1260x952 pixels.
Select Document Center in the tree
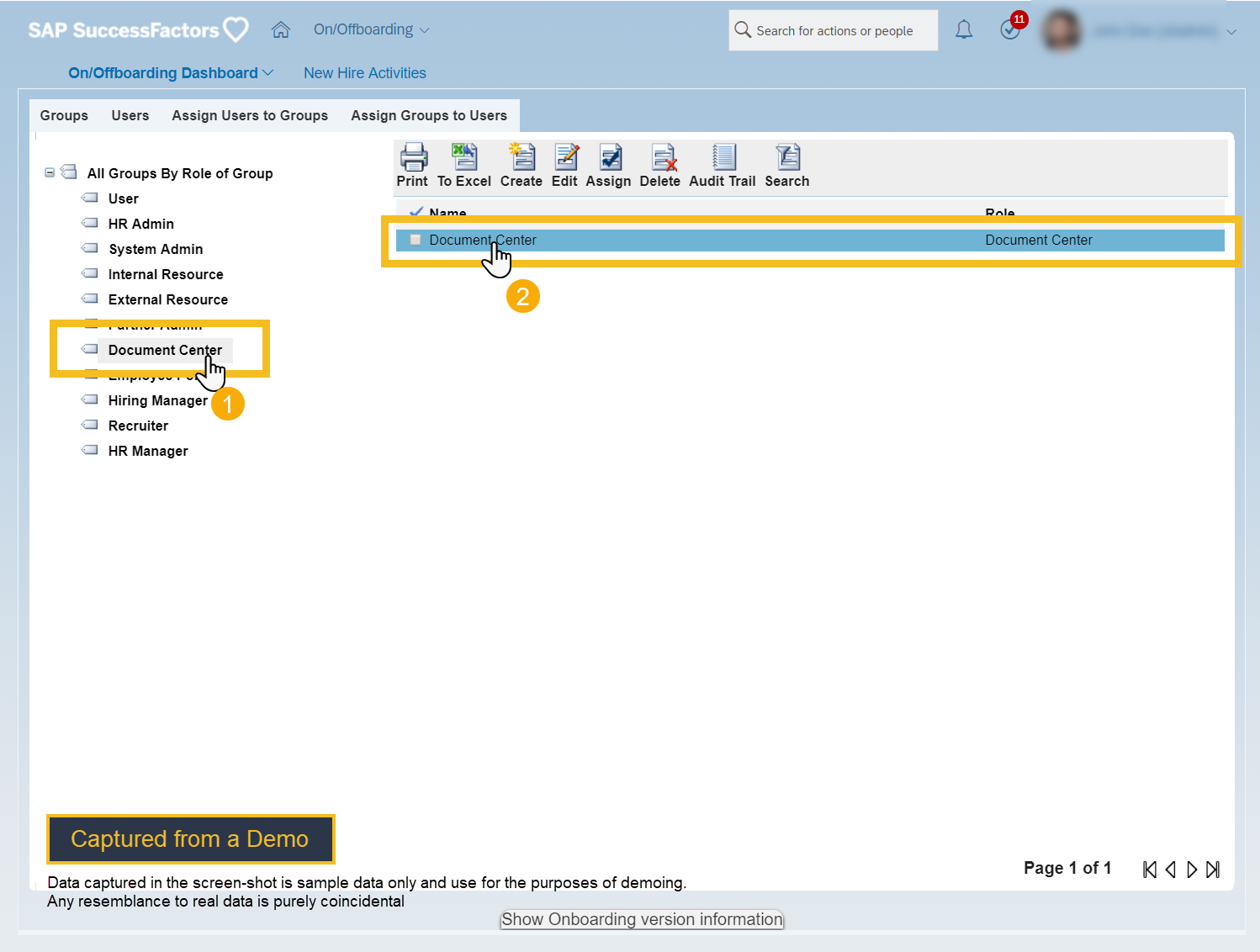click(165, 350)
